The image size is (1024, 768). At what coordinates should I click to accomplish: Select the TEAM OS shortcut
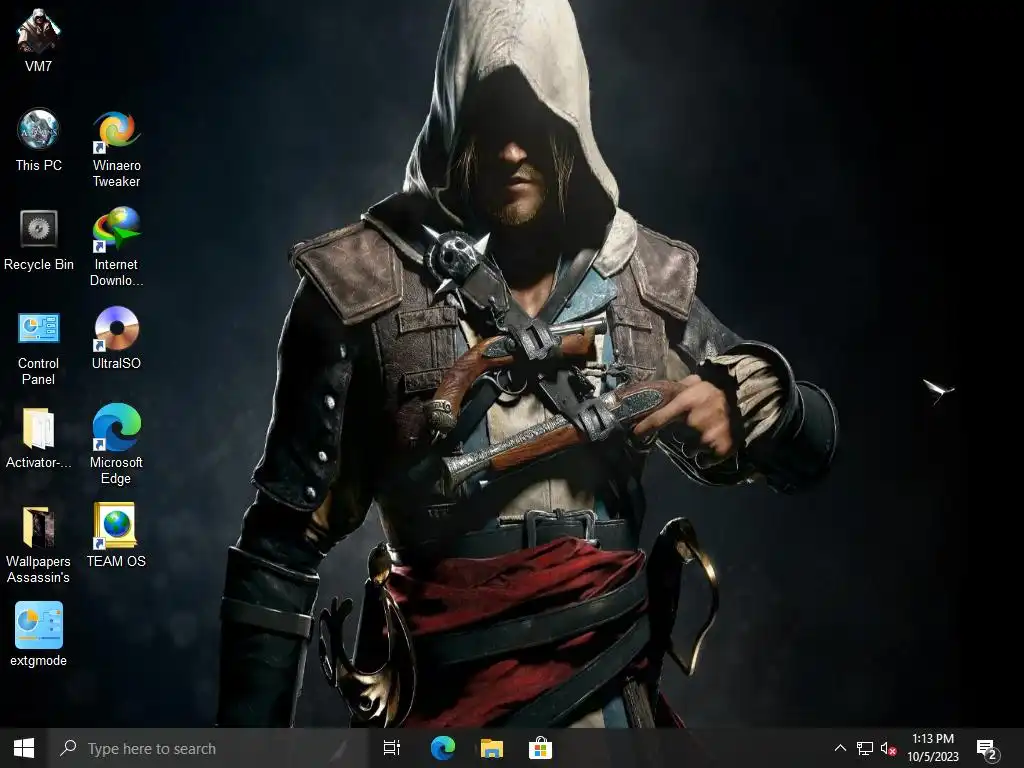pyautogui.click(x=116, y=536)
